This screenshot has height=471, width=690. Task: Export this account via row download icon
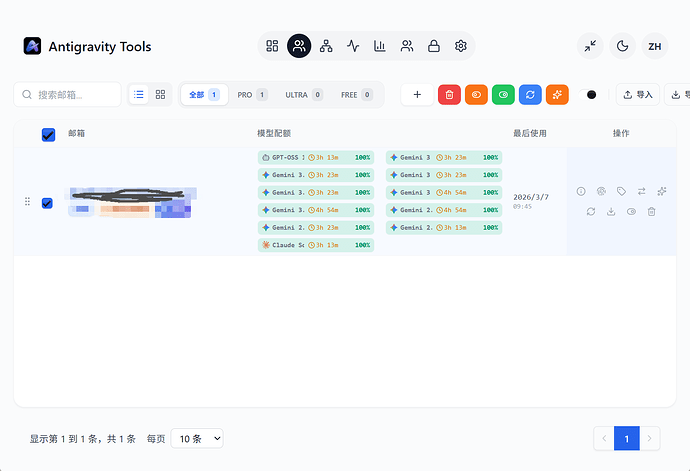(611, 212)
